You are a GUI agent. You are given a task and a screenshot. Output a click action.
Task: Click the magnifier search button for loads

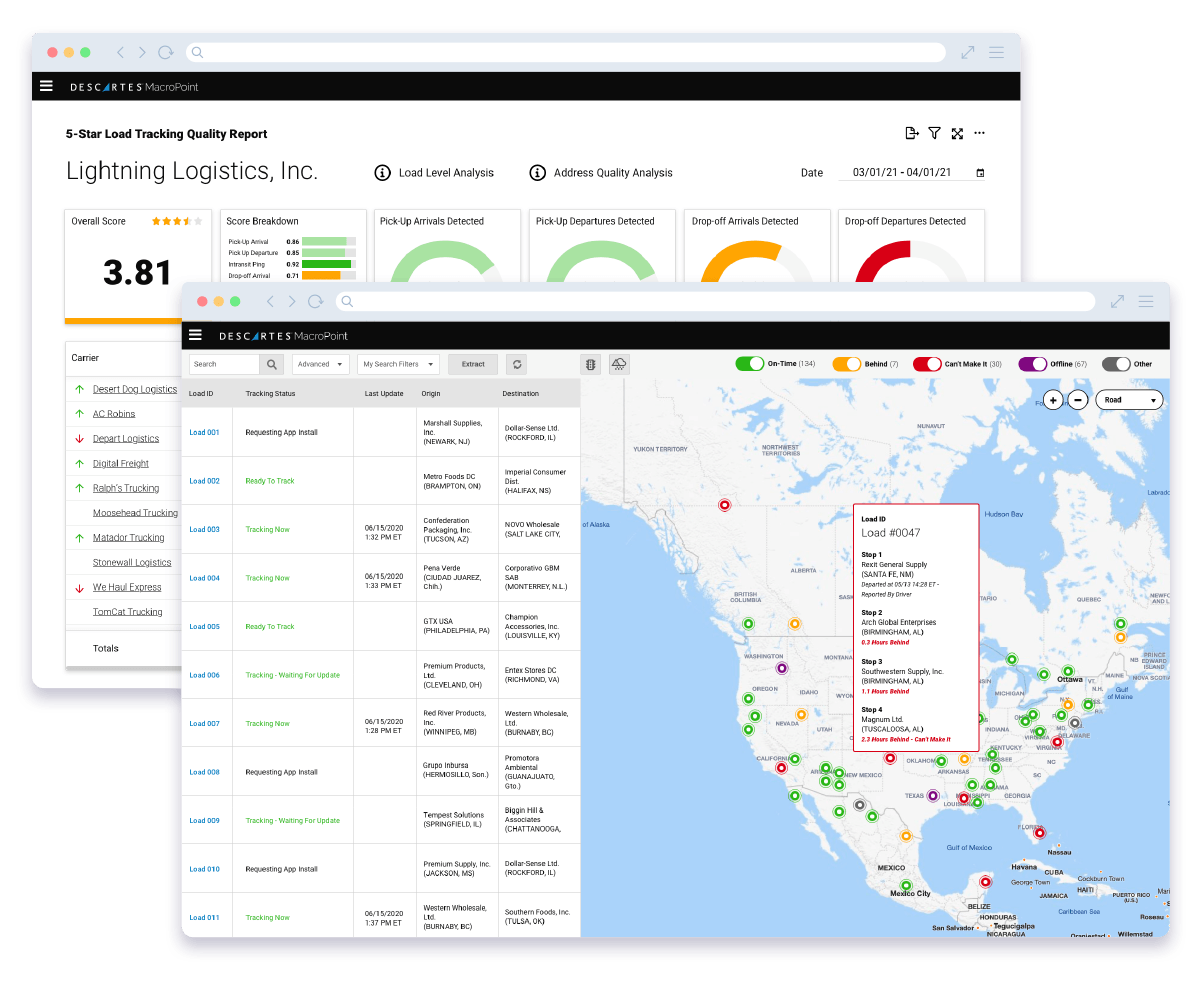coord(272,364)
